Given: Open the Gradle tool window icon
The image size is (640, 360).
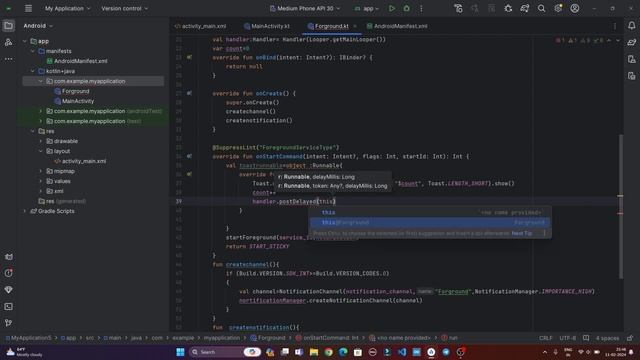Looking at the screenshot, I should click(631, 42).
